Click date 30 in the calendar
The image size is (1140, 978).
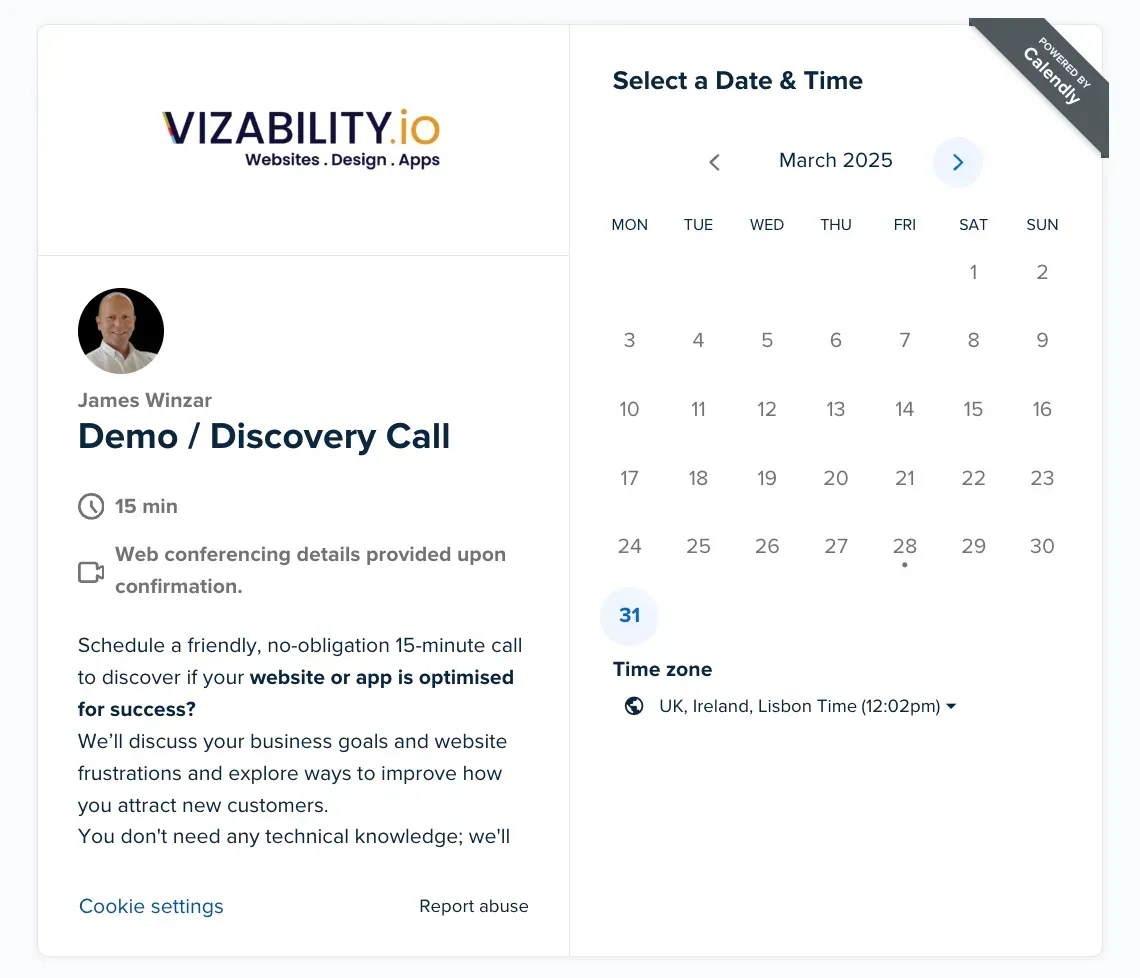tap(1042, 546)
